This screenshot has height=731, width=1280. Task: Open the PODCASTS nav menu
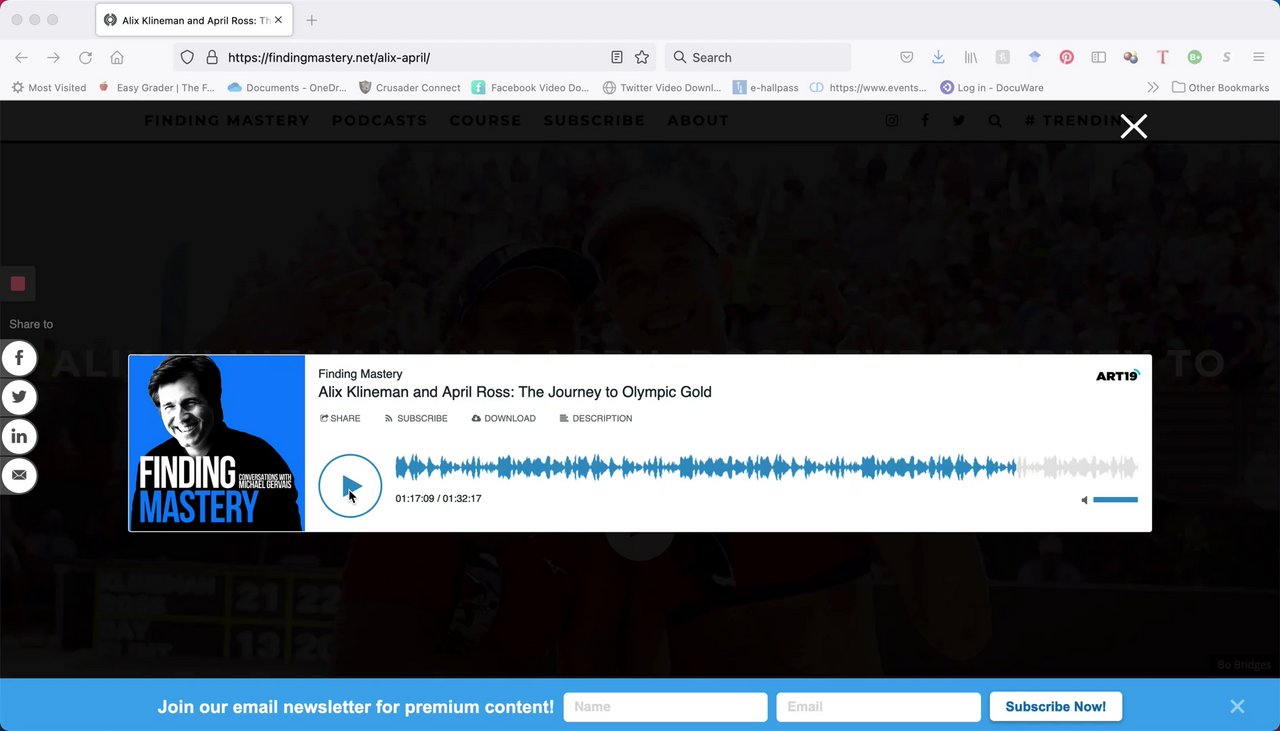point(380,120)
